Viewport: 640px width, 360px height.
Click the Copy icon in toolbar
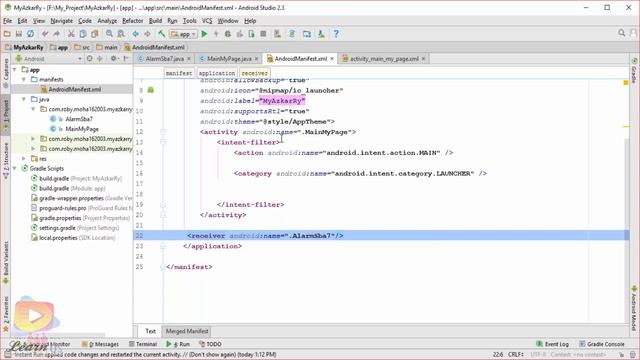[x=83, y=34]
